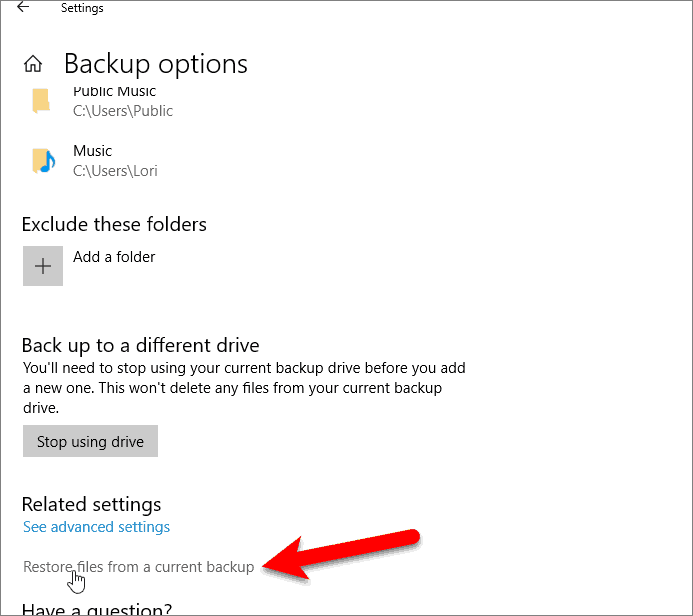Click the back arrow in Settings

tap(24, 8)
